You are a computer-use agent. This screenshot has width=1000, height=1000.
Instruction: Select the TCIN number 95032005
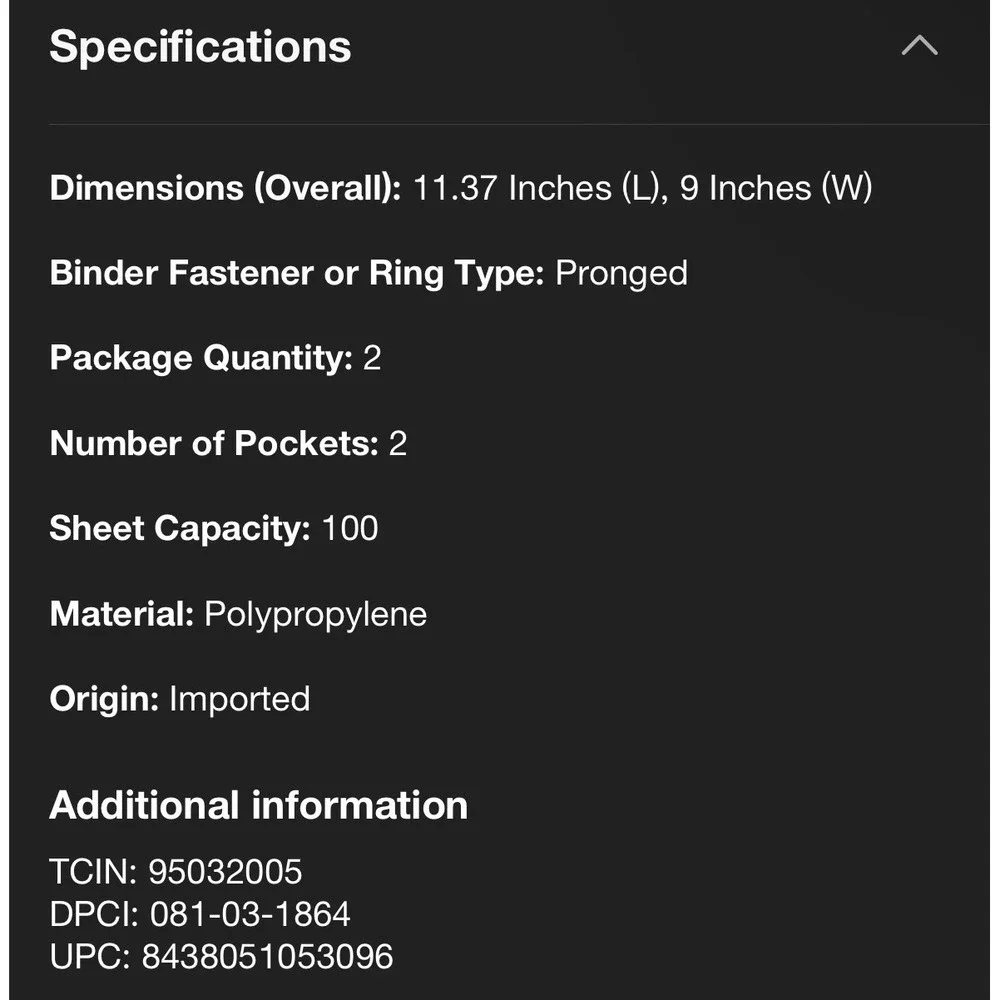pyautogui.click(x=225, y=871)
